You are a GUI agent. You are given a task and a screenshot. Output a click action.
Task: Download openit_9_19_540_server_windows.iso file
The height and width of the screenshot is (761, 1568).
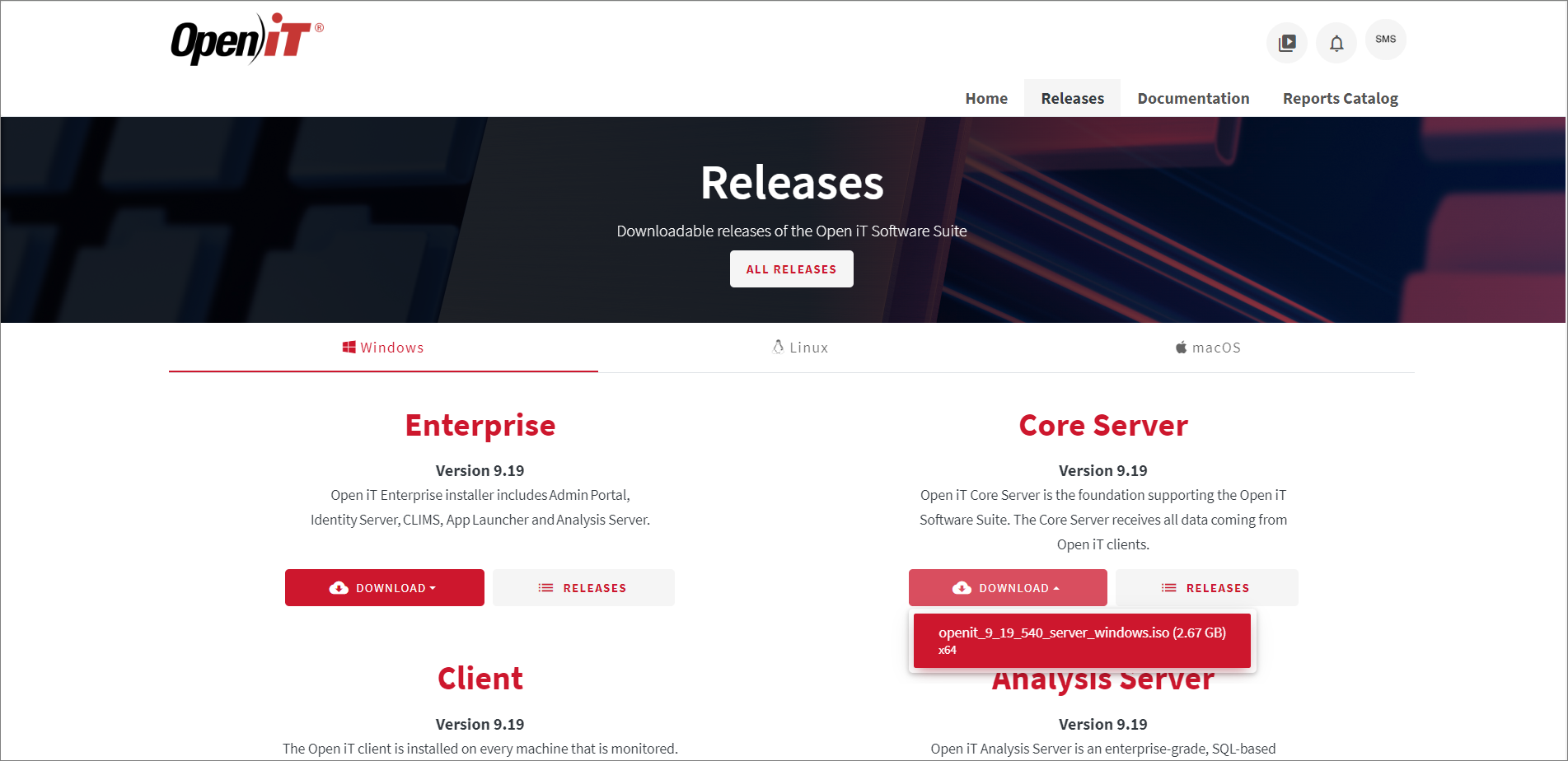[x=1082, y=640]
